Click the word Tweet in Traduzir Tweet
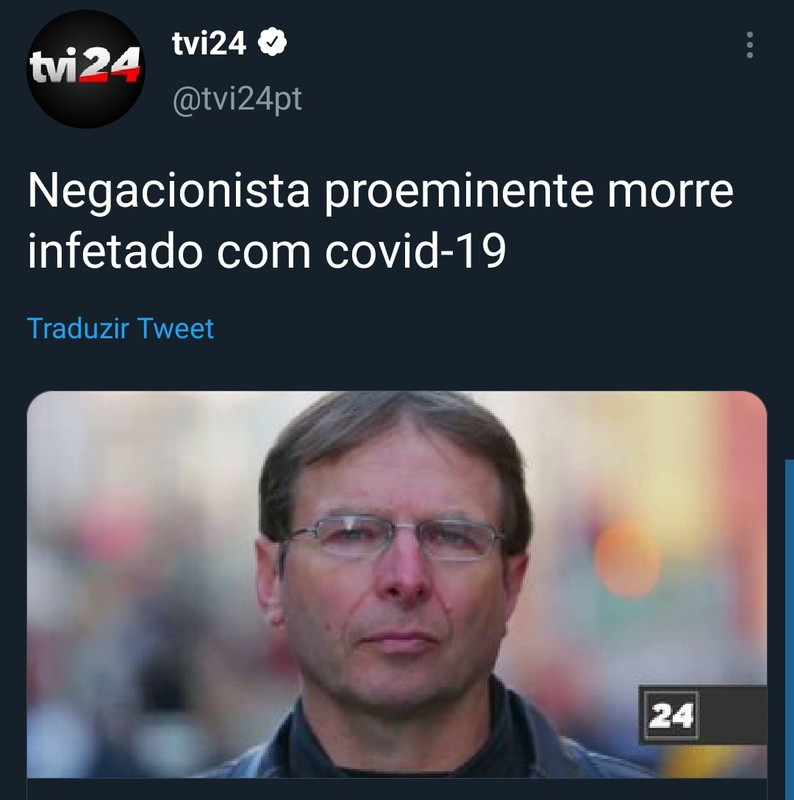 [x=176, y=328]
